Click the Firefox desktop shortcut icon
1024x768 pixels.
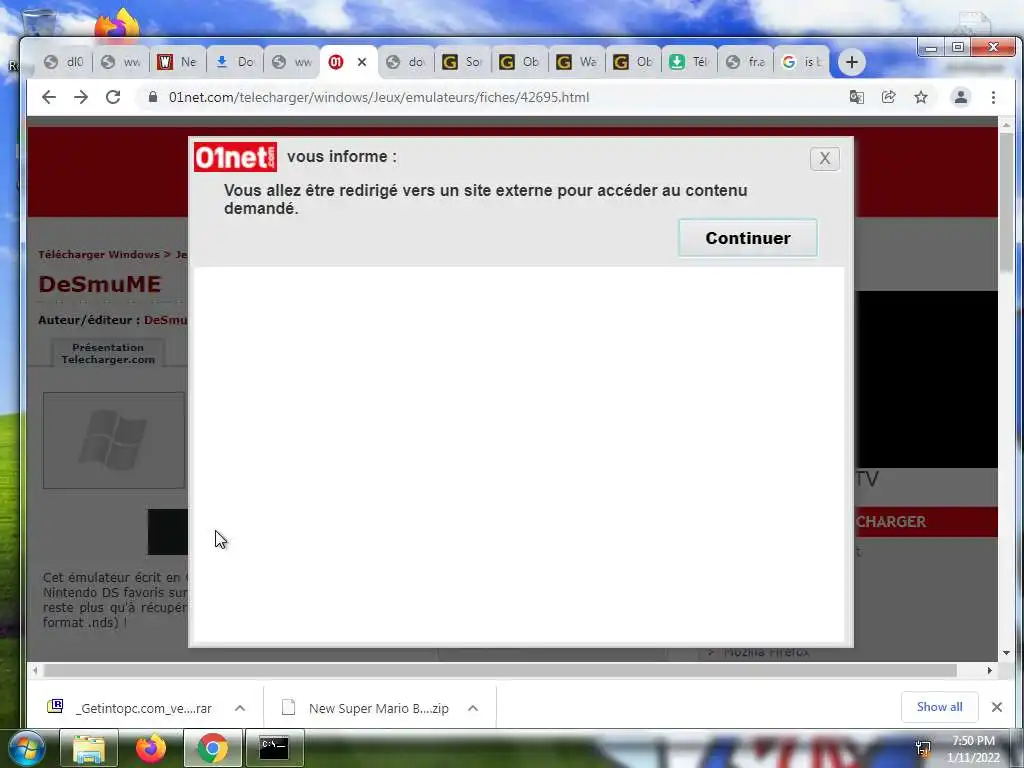[118, 24]
